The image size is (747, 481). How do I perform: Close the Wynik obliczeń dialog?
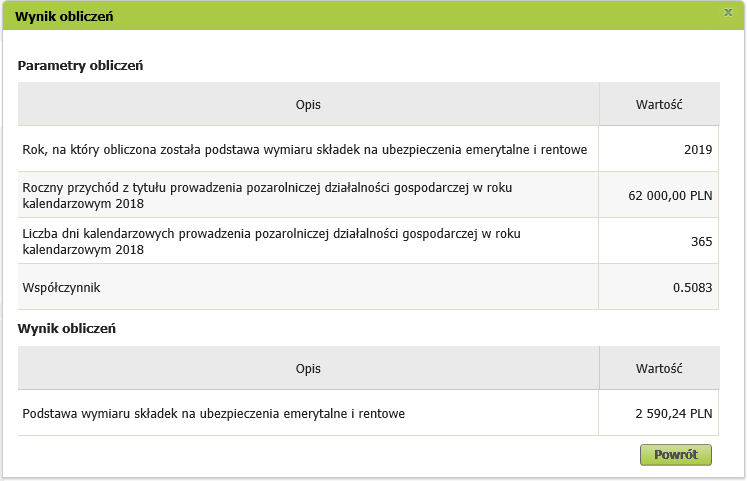pos(728,12)
